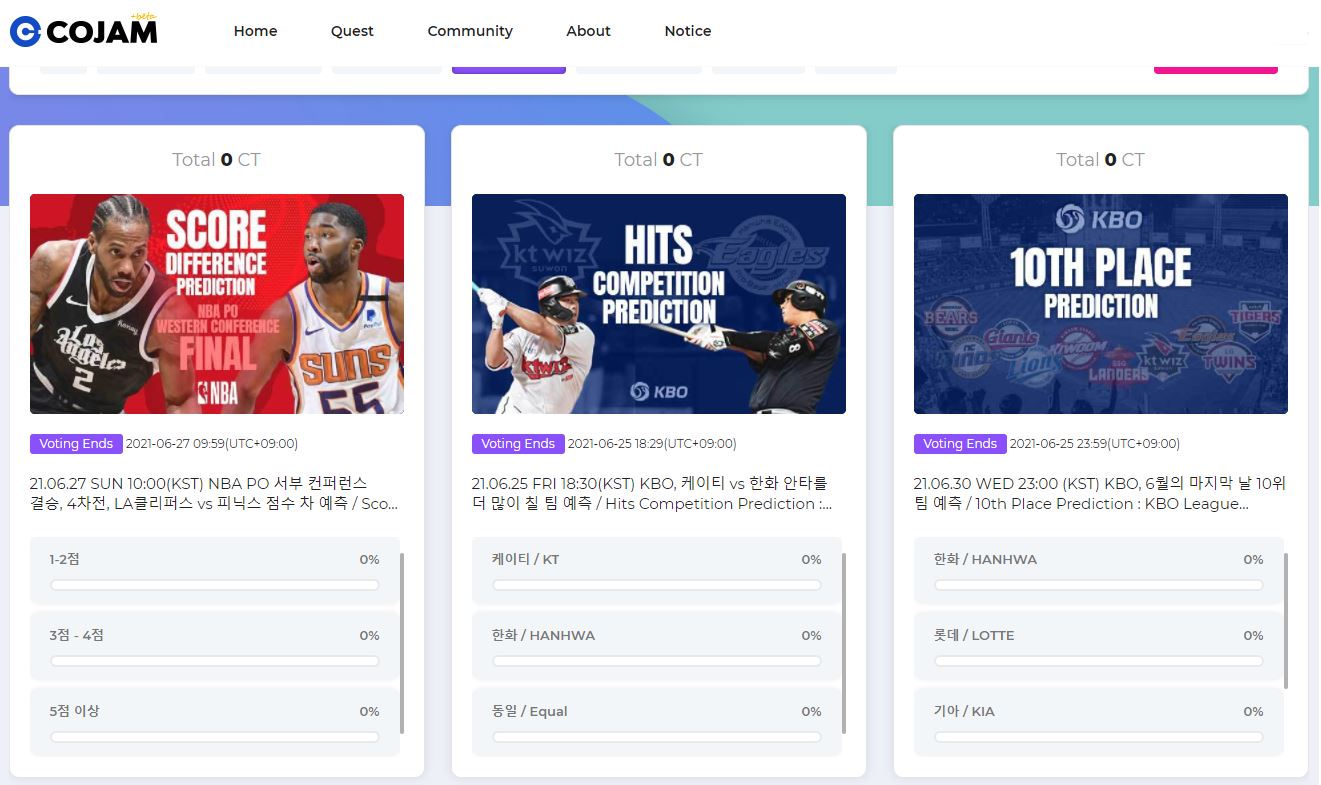Click the 롯데 / LOTTE progress bar
The image size is (1321, 785).
1098,661
